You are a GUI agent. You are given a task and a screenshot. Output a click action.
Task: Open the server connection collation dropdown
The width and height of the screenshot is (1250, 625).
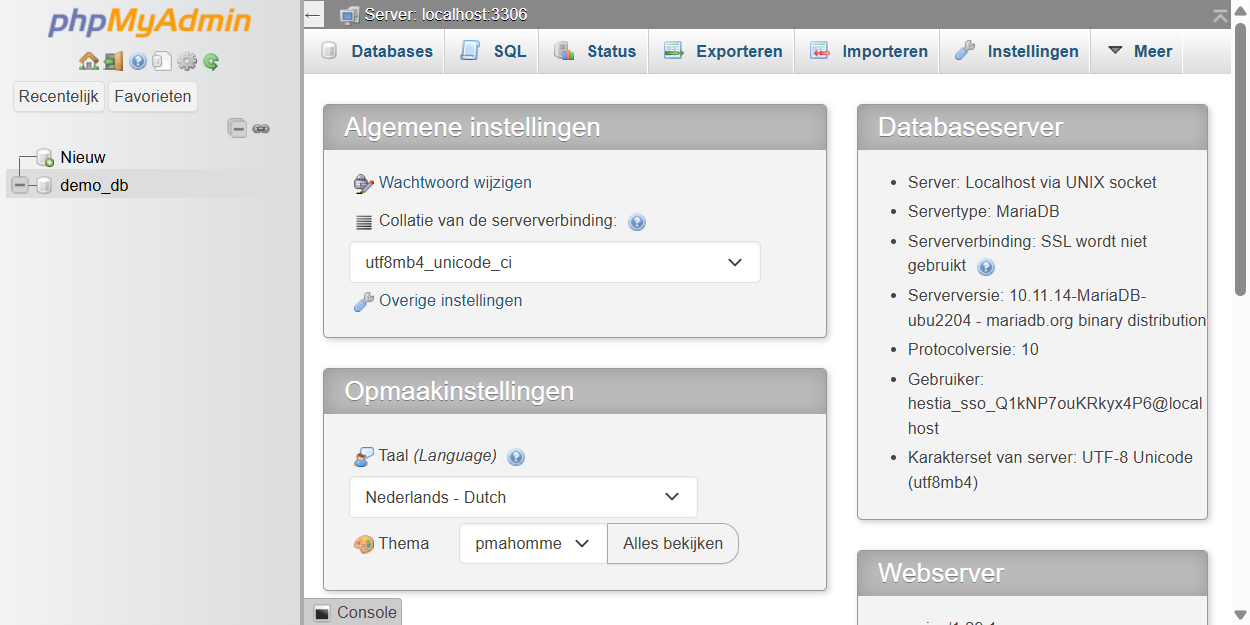[554, 263]
